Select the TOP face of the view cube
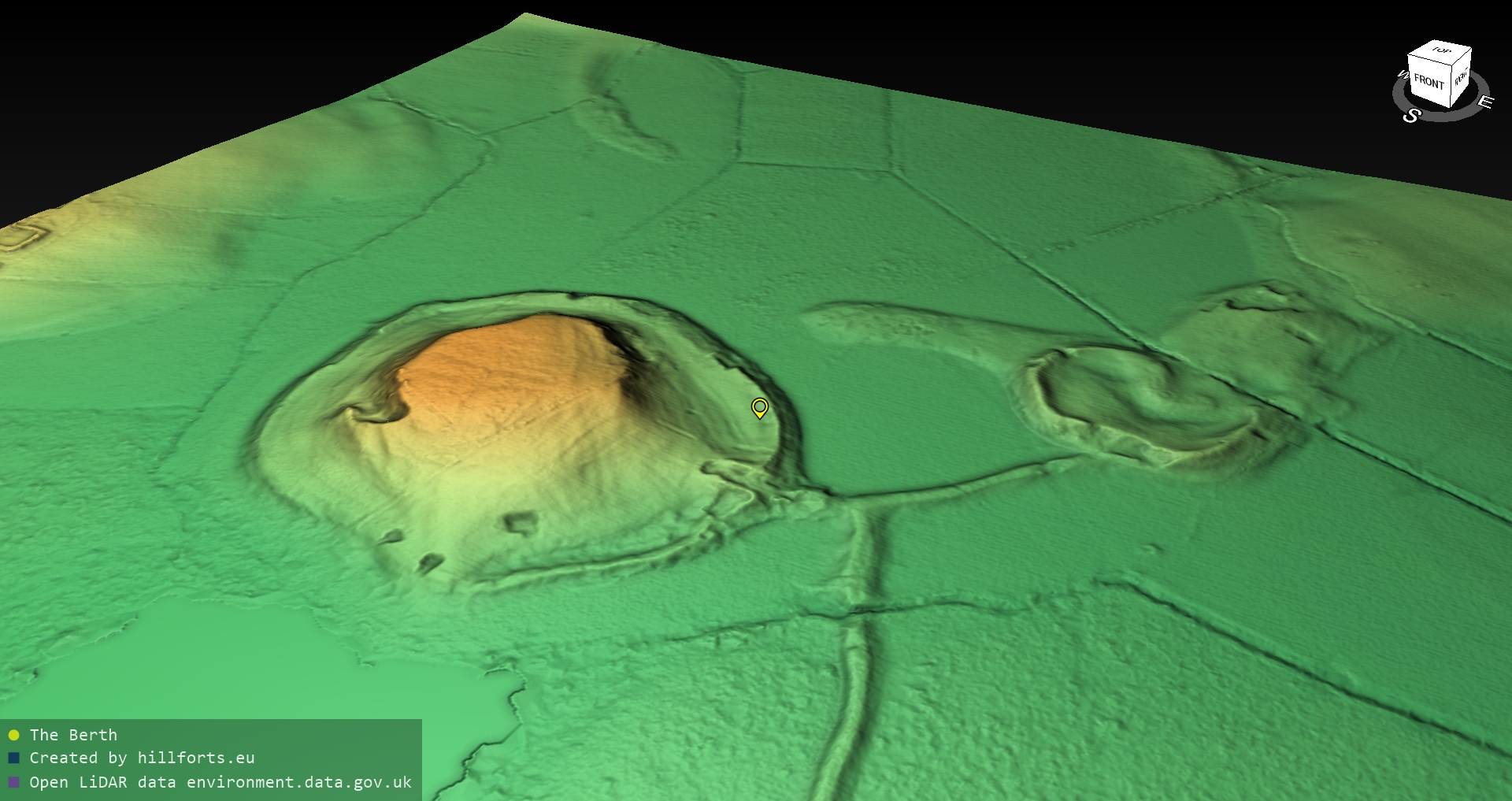This screenshot has height=801, width=1512. pos(1441,50)
